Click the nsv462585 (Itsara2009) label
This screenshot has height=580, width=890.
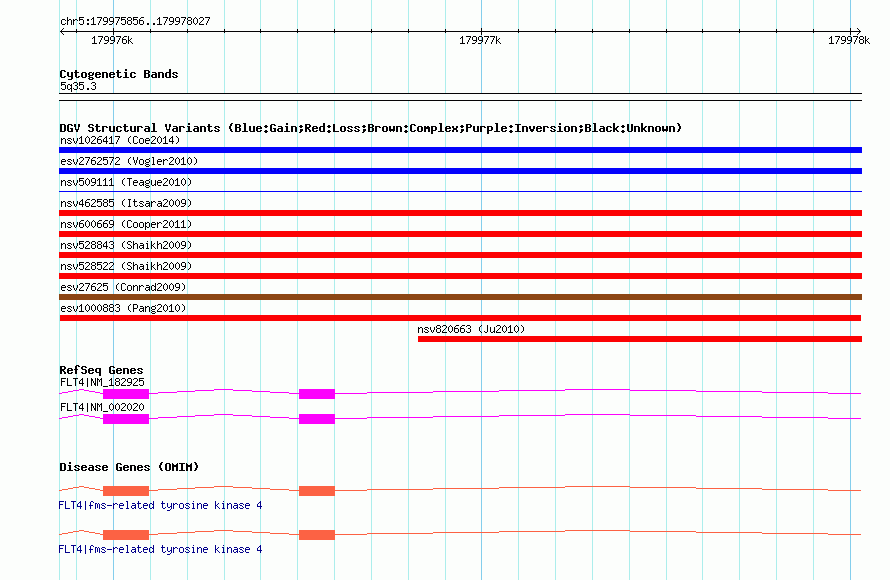tap(126, 203)
